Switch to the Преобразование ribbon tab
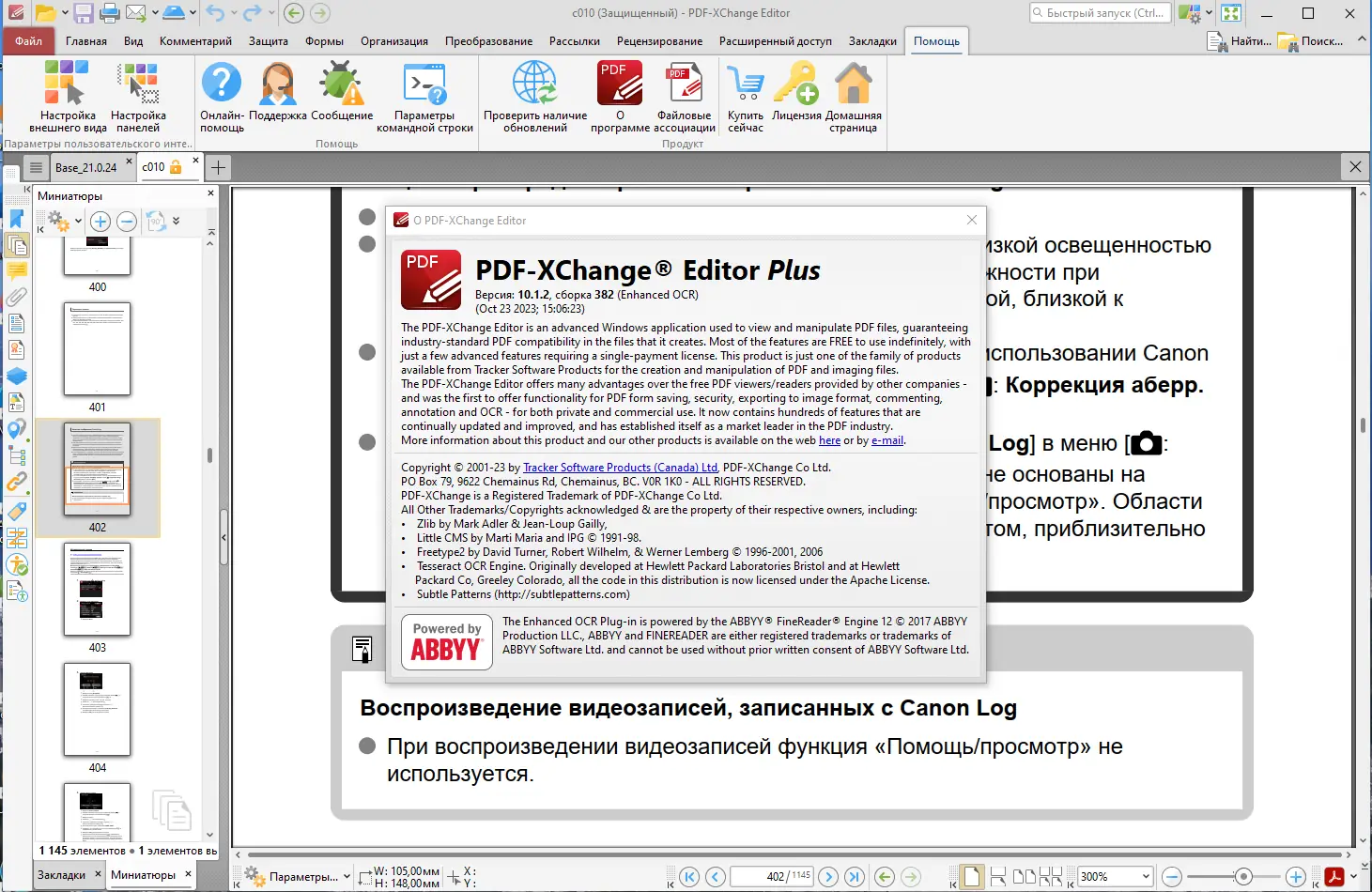 click(x=488, y=41)
